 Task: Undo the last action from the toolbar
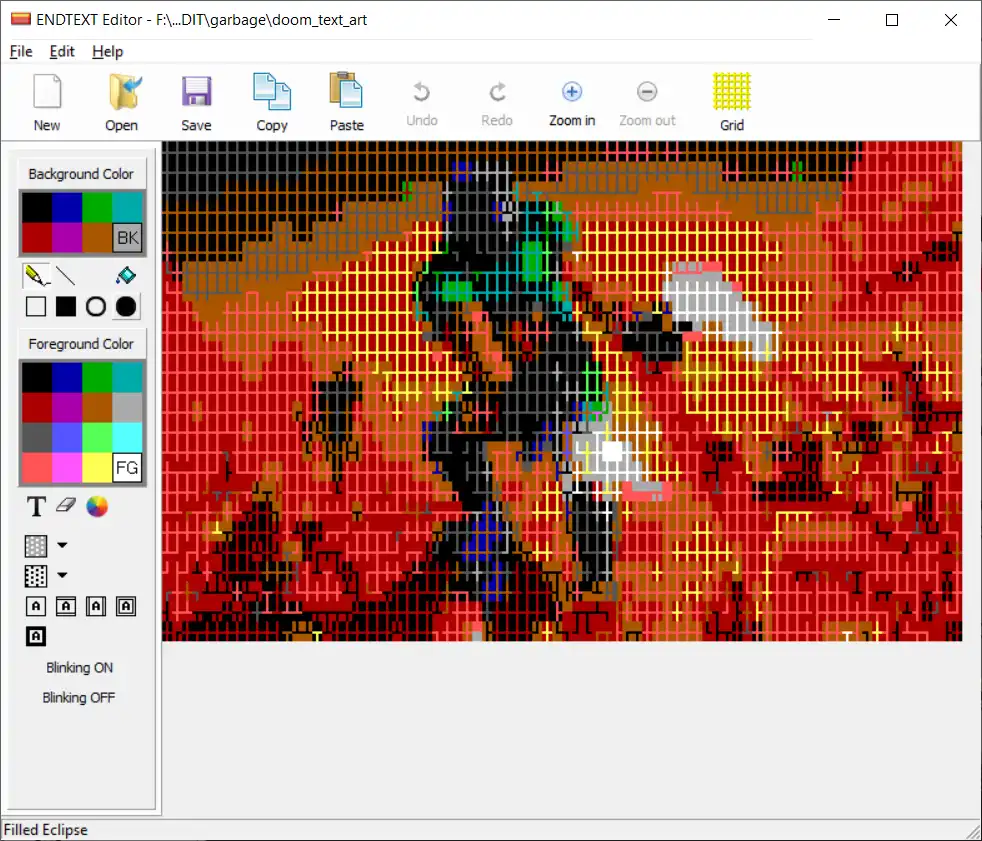(421, 102)
